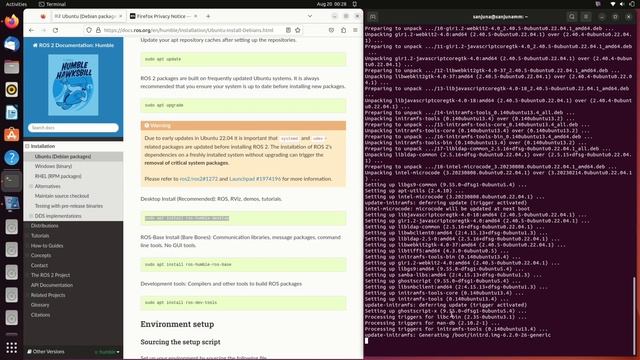
Task: Open Citations in sidebar
Action: pyautogui.click(x=40, y=315)
